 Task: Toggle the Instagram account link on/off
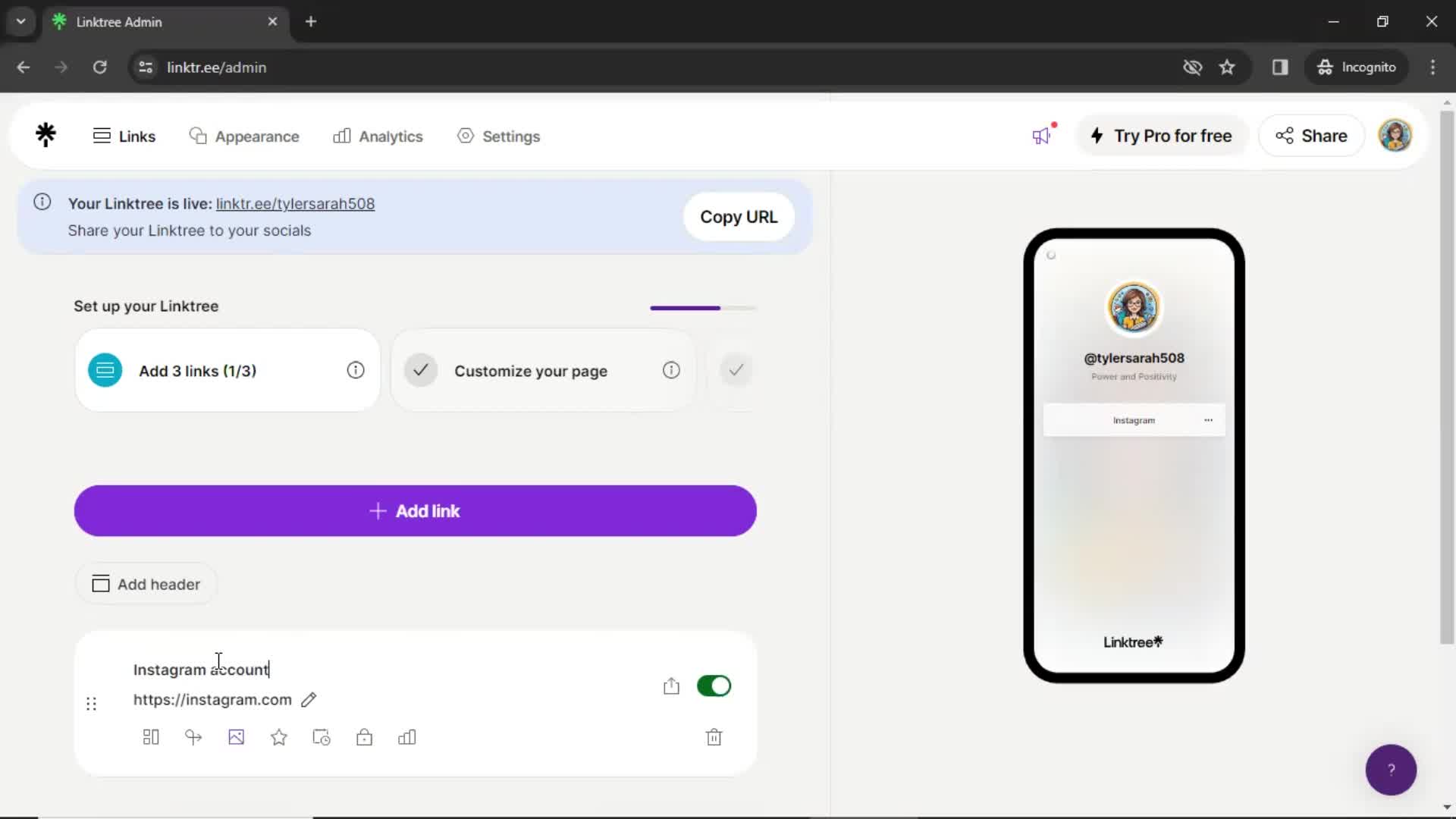(714, 686)
